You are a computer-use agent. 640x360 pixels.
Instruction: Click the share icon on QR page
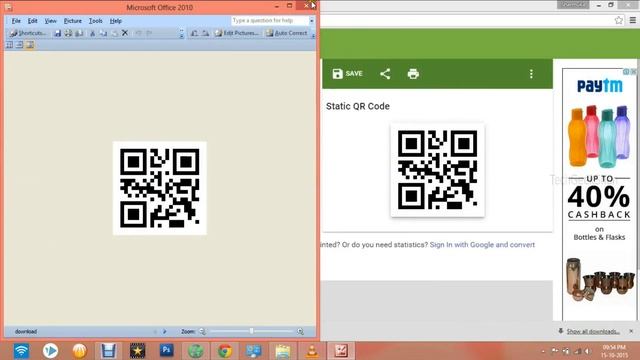click(385, 74)
